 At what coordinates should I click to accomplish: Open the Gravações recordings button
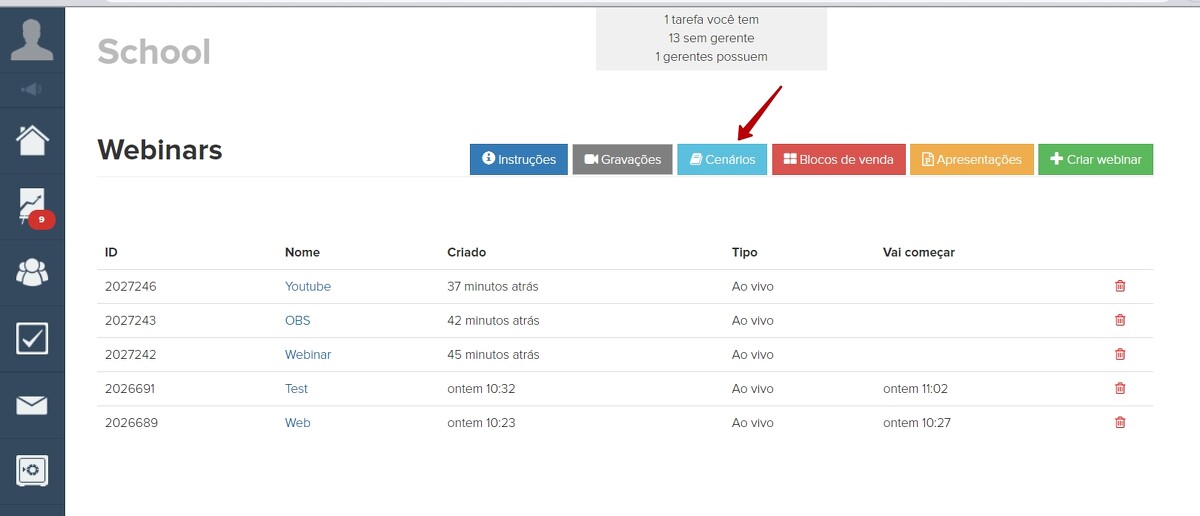[x=622, y=159]
